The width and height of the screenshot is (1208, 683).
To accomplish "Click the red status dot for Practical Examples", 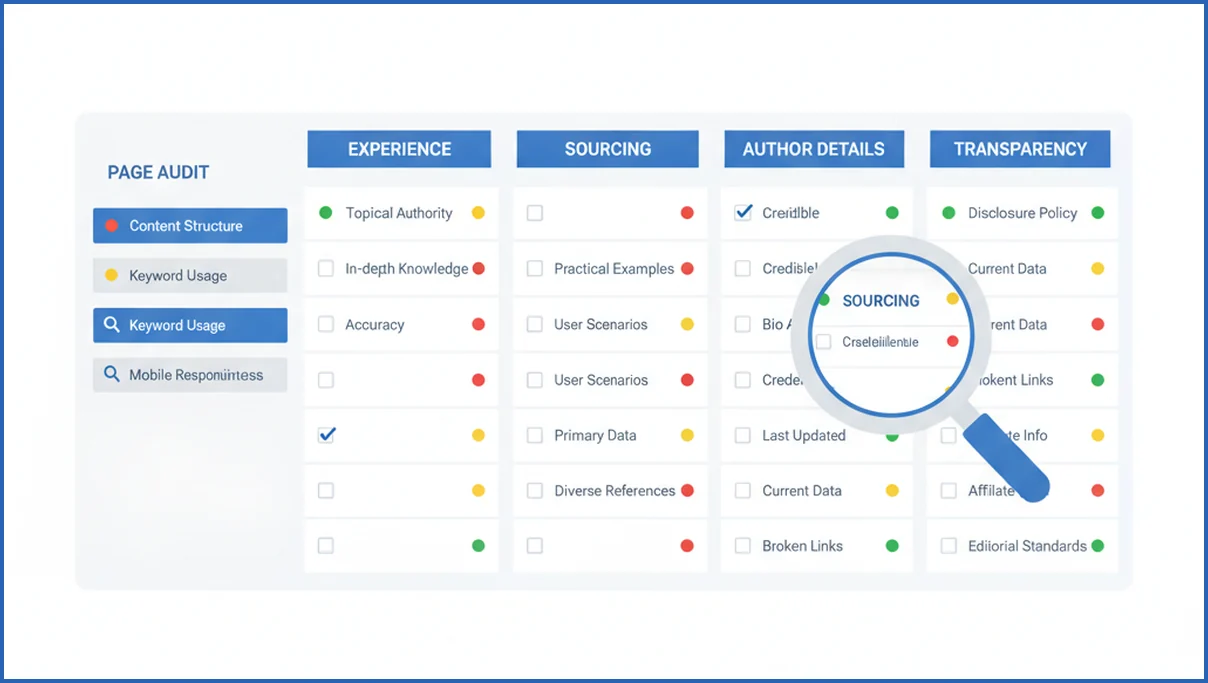I will [687, 268].
